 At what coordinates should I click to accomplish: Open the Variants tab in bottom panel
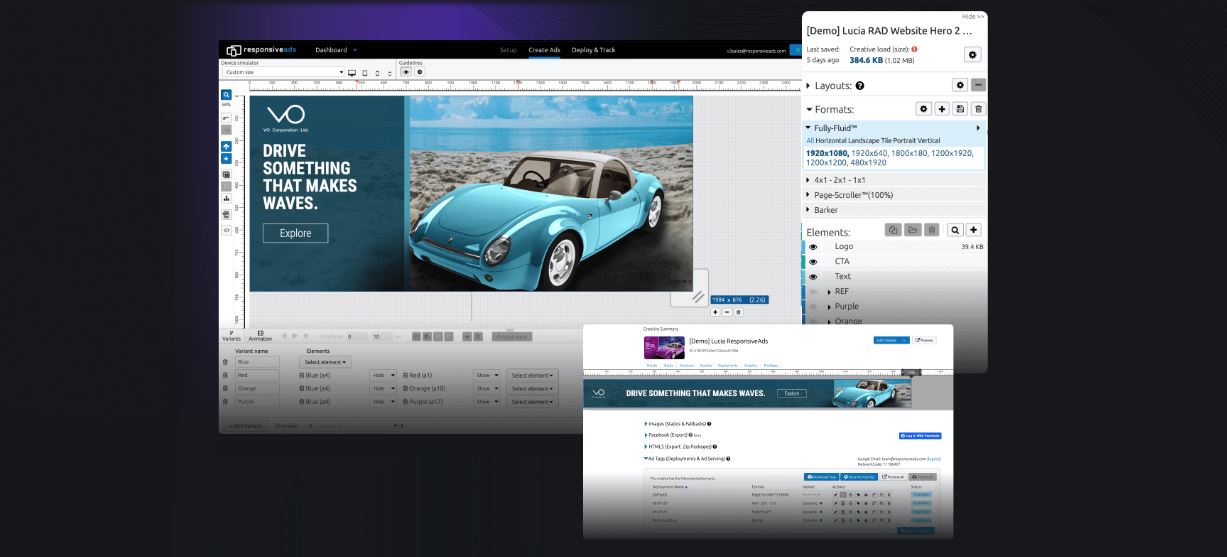[231, 336]
